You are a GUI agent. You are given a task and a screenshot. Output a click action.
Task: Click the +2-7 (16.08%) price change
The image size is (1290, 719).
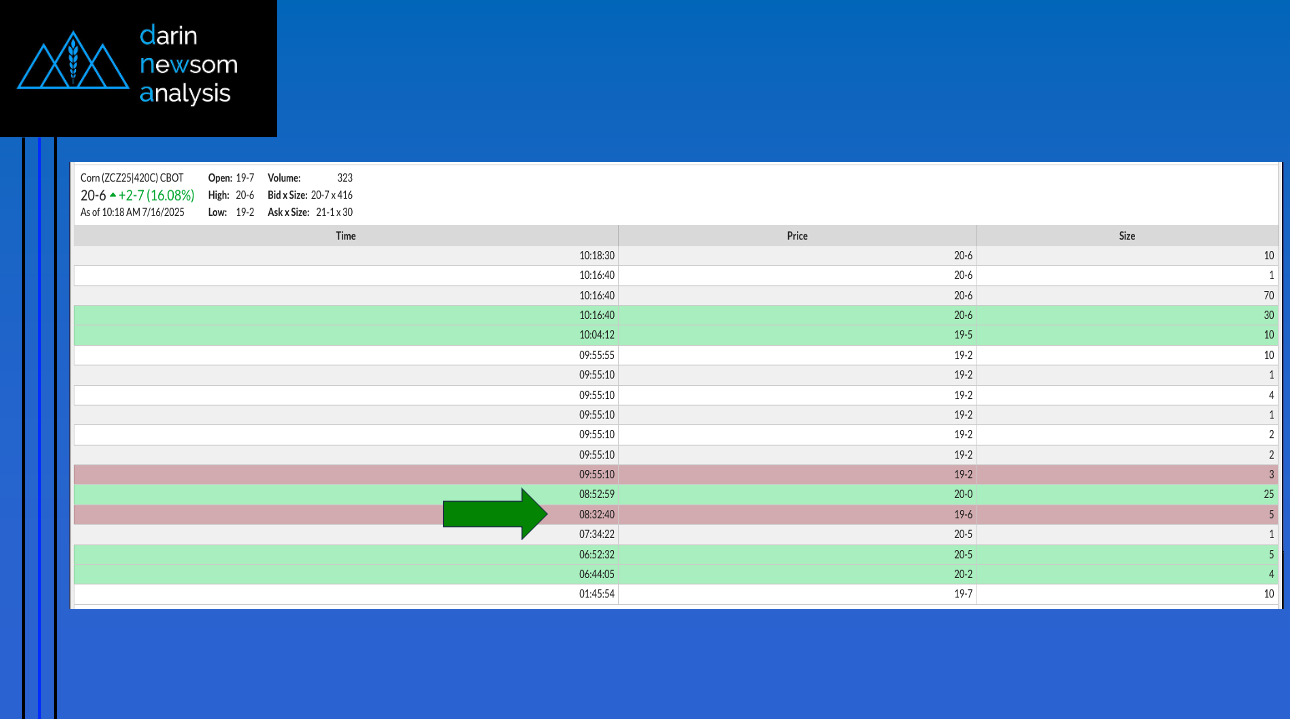[x=156, y=196]
